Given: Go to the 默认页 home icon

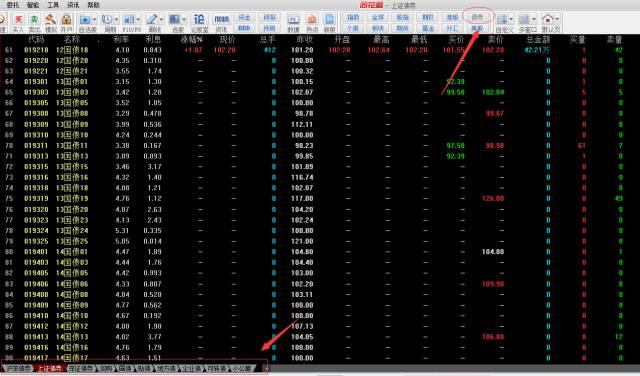Looking at the screenshot, I should [547, 20].
